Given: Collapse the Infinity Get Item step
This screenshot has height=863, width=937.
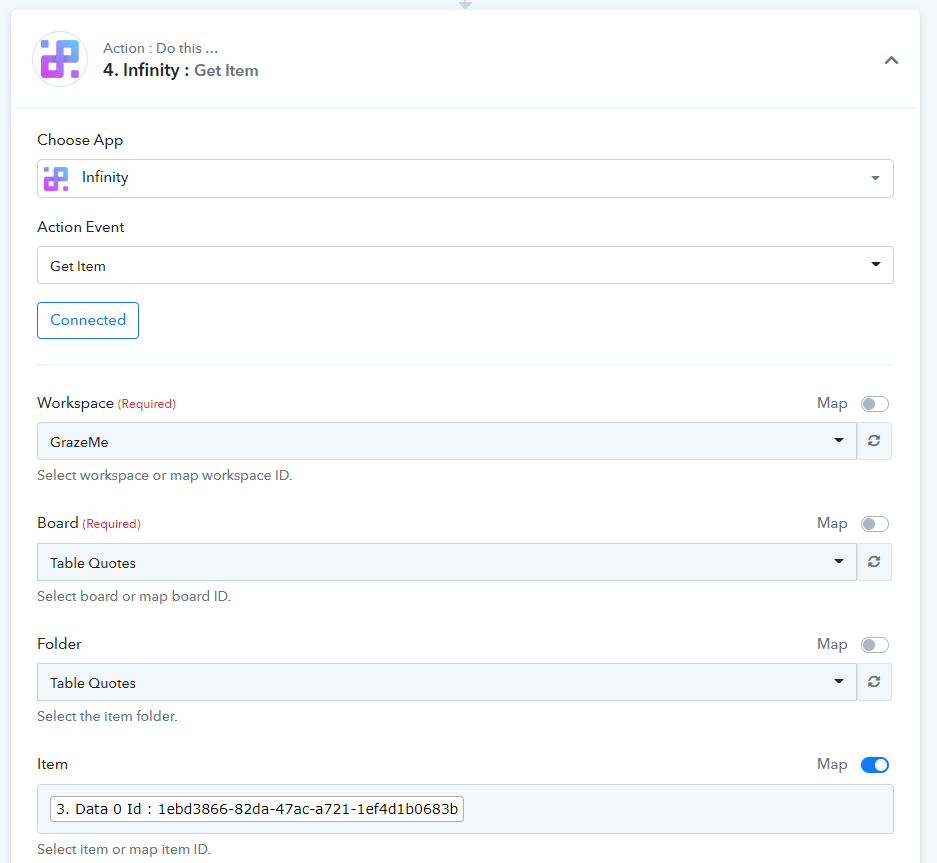Looking at the screenshot, I should click(x=891, y=60).
